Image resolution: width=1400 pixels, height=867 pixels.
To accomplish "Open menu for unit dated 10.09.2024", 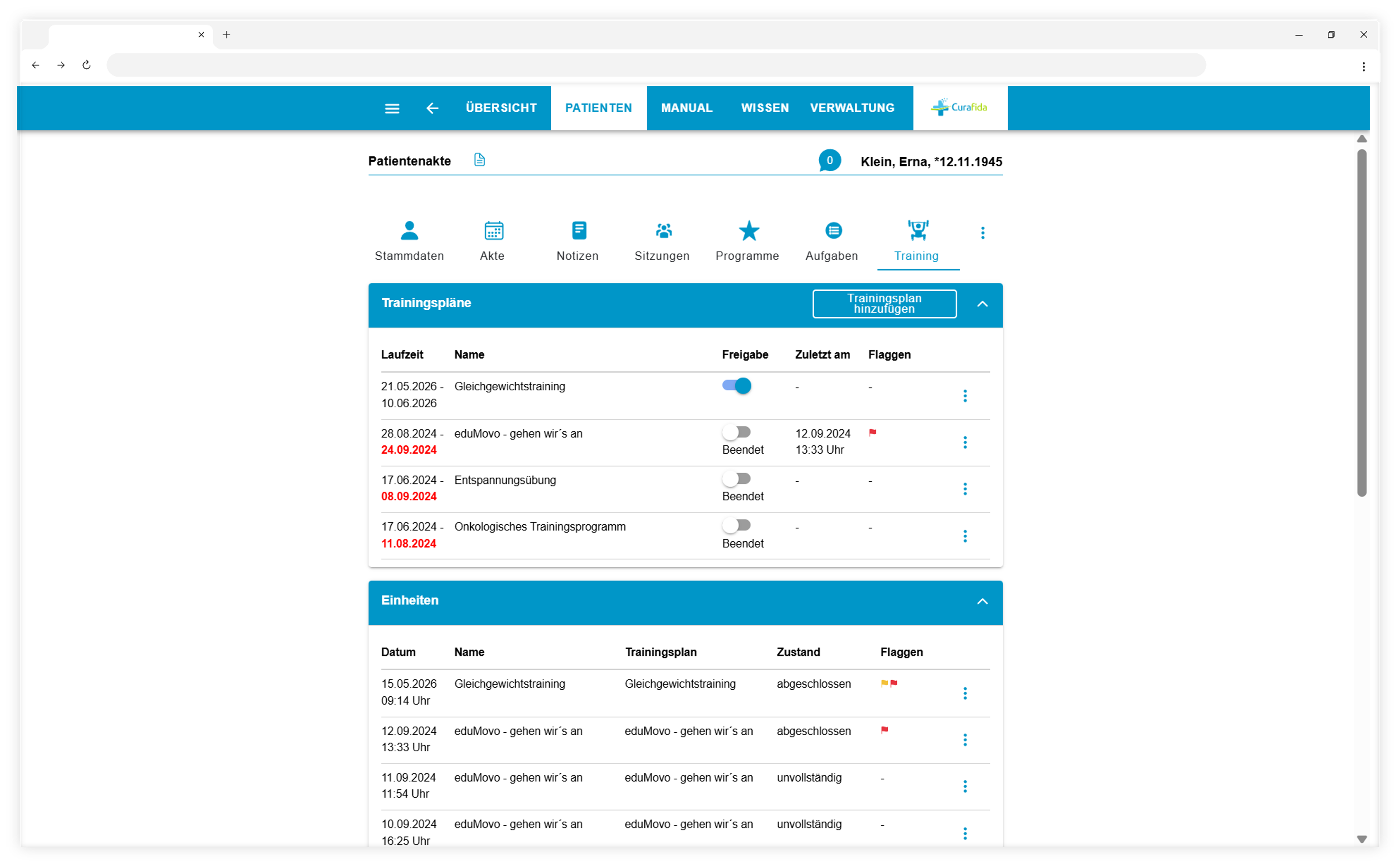I will (964, 833).
